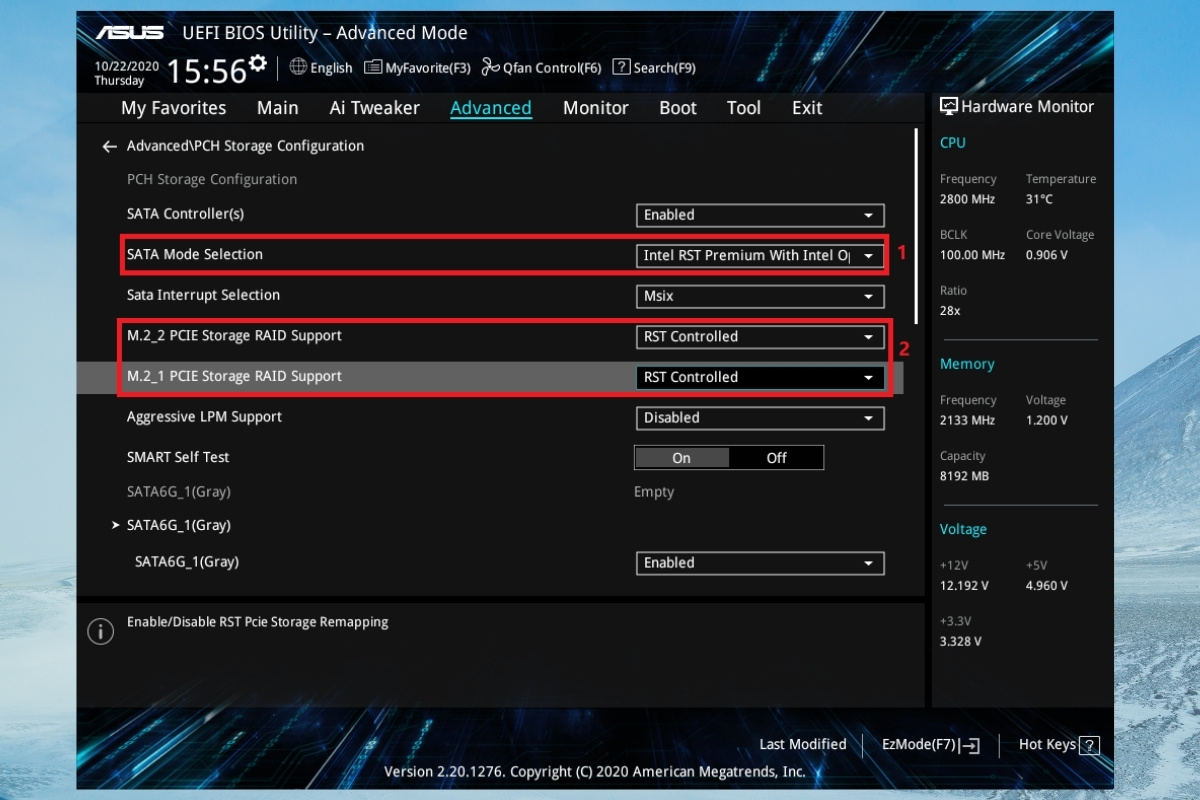Click the back arrow to Advanced menu
Viewport: 1200px width, 800px height.
[110, 146]
